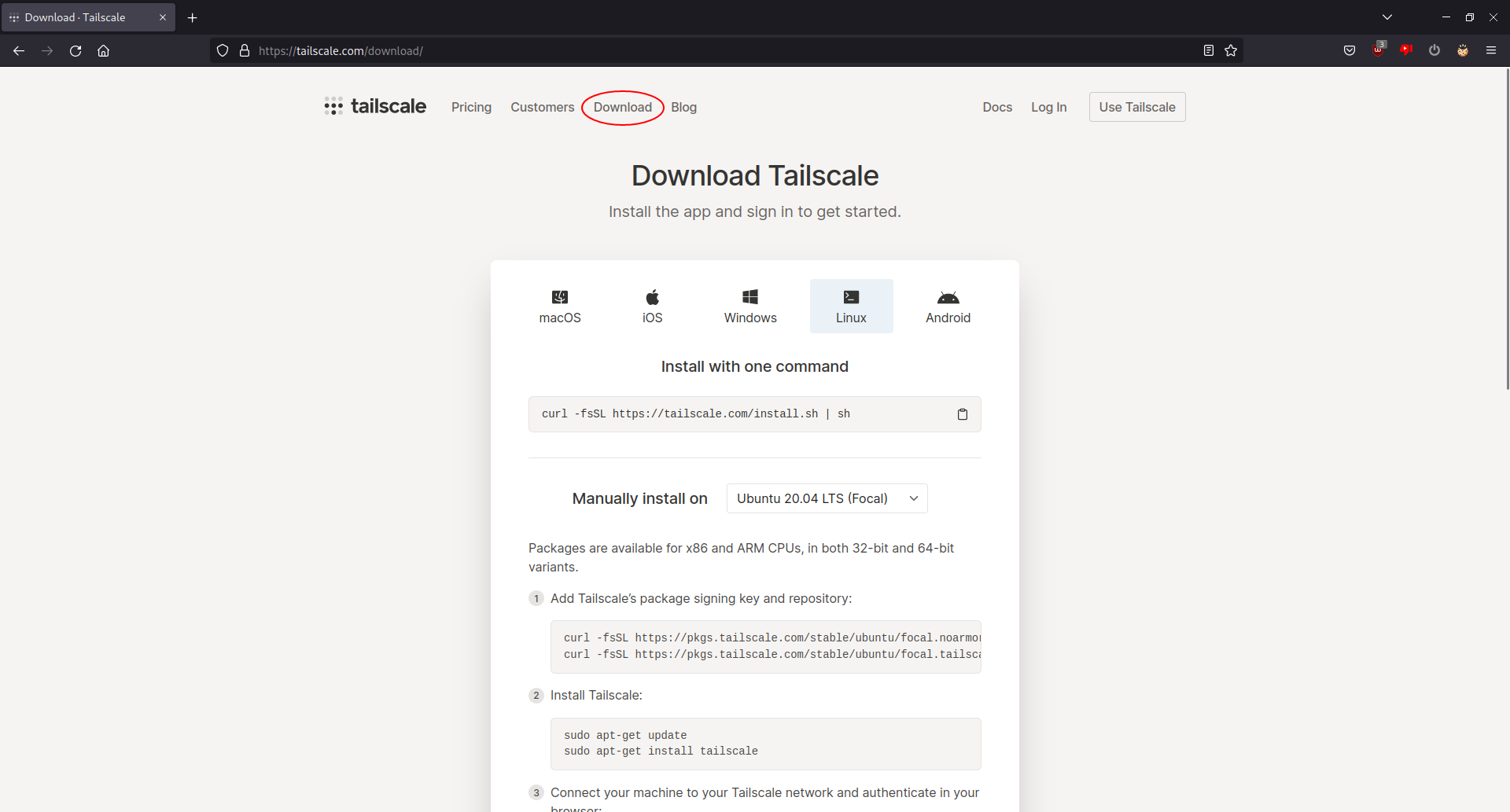Select the Windows platform tab
The width and height of the screenshot is (1510, 812).
(750, 307)
